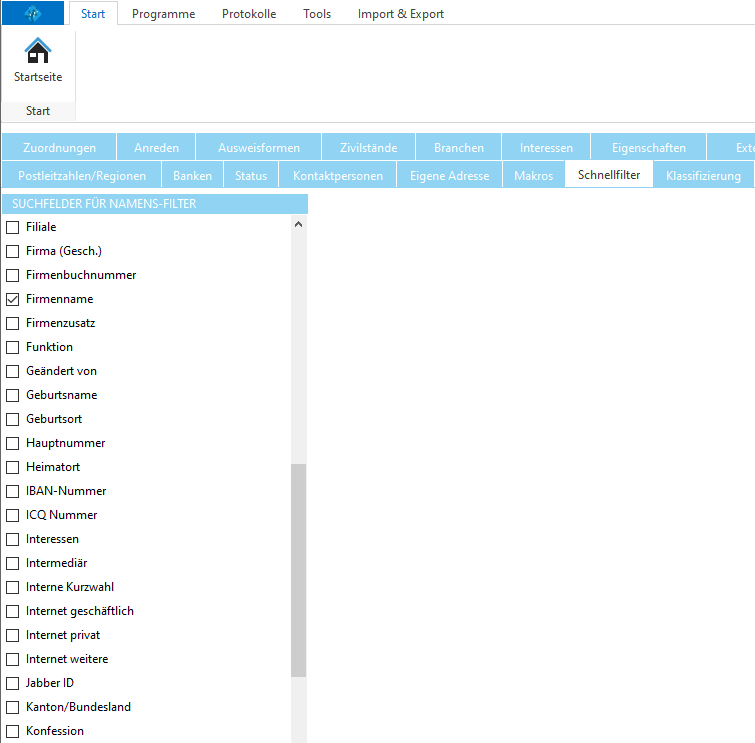Image resolution: width=755 pixels, height=743 pixels.
Task: Switch to the Import & Export tab
Action: click(401, 14)
